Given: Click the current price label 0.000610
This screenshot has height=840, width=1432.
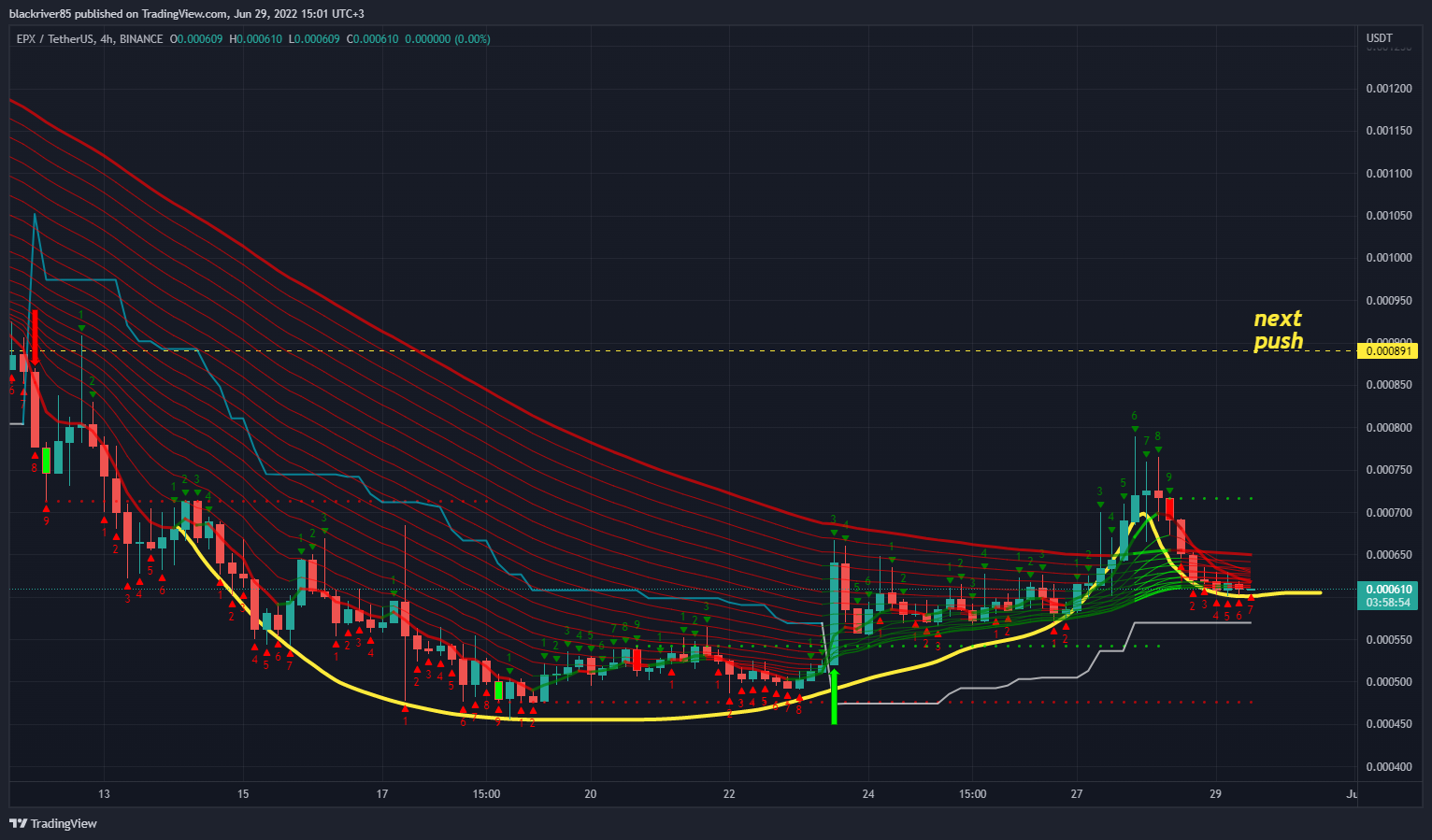Looking at the screenshot, I should click(x=1388, y=590).
